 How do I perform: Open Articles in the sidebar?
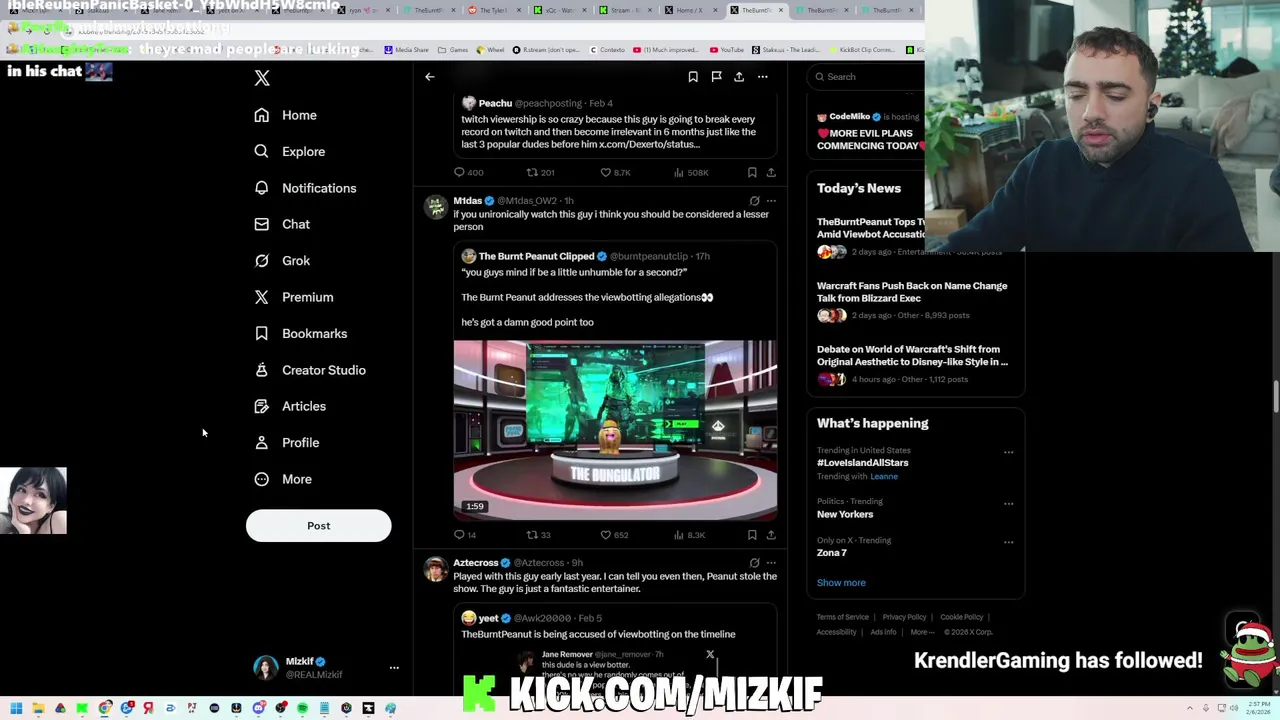290,406
